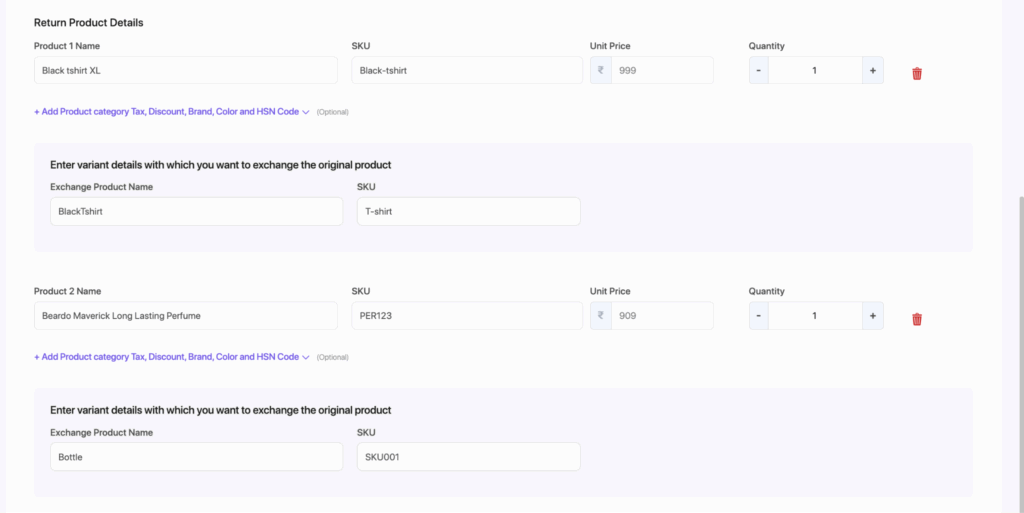This screenshot has height=513, width=1024.
Task: Edit the T-shirt exchange SKU field
Action: pyautogui.click(x=468, y=211)
